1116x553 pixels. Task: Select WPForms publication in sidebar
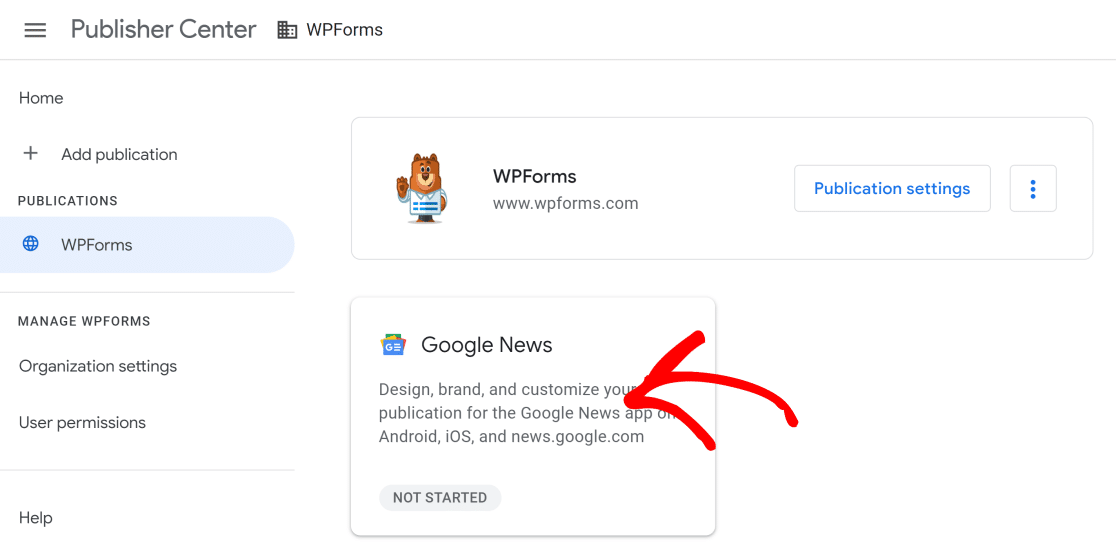(97, 245)
